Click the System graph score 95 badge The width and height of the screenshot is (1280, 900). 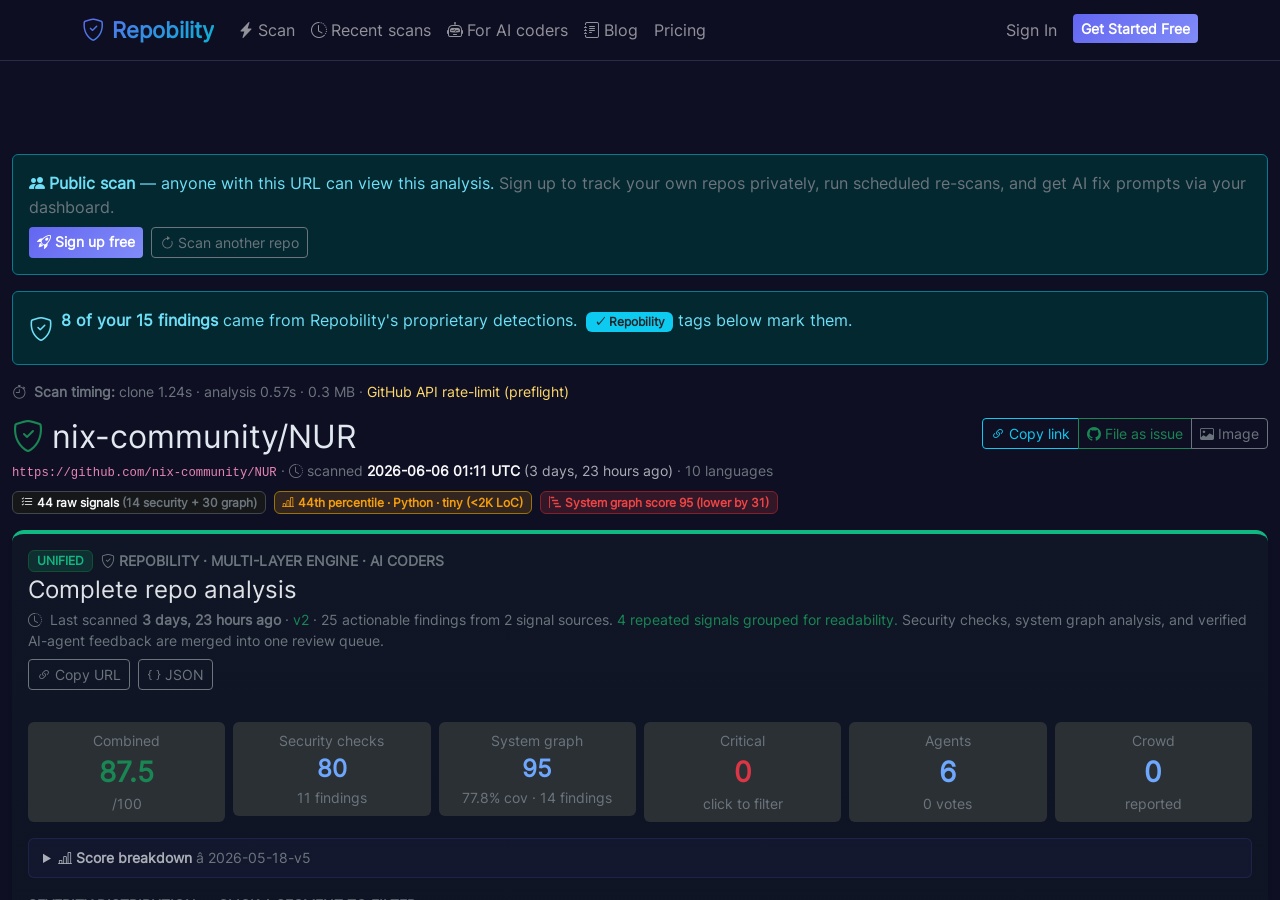tap(659, 502)
